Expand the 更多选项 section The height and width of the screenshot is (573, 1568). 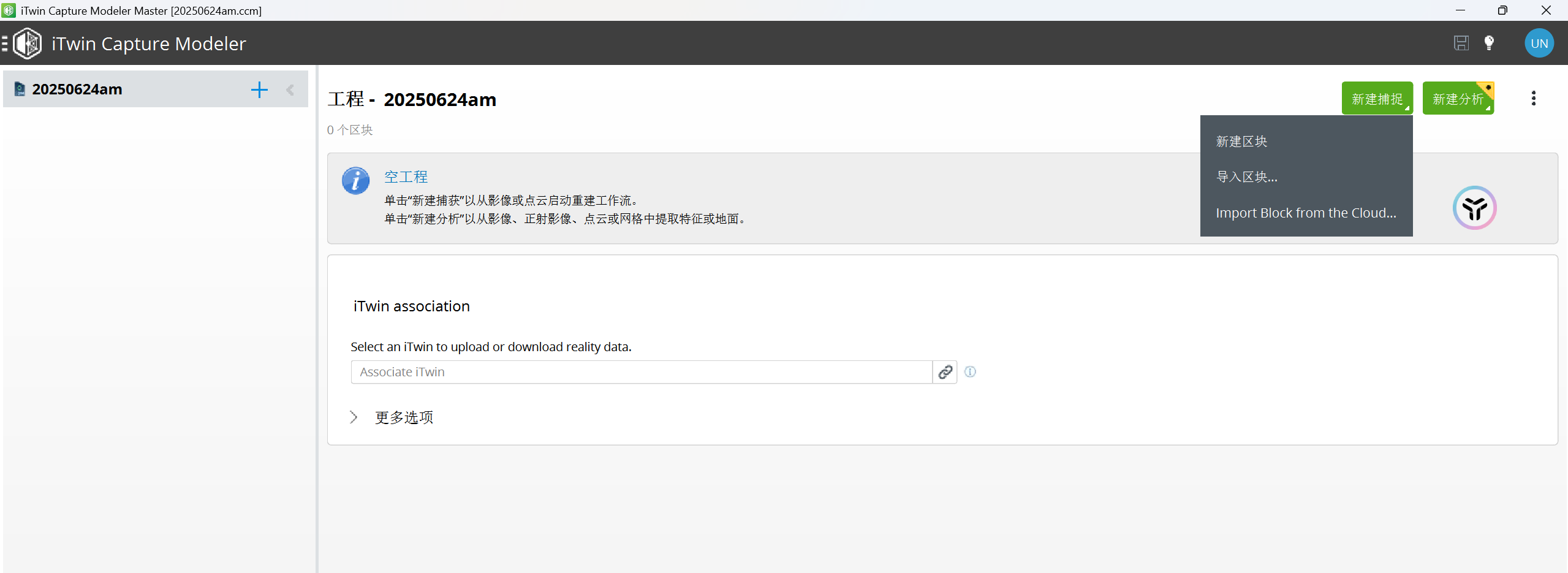[x=392, y=417]
